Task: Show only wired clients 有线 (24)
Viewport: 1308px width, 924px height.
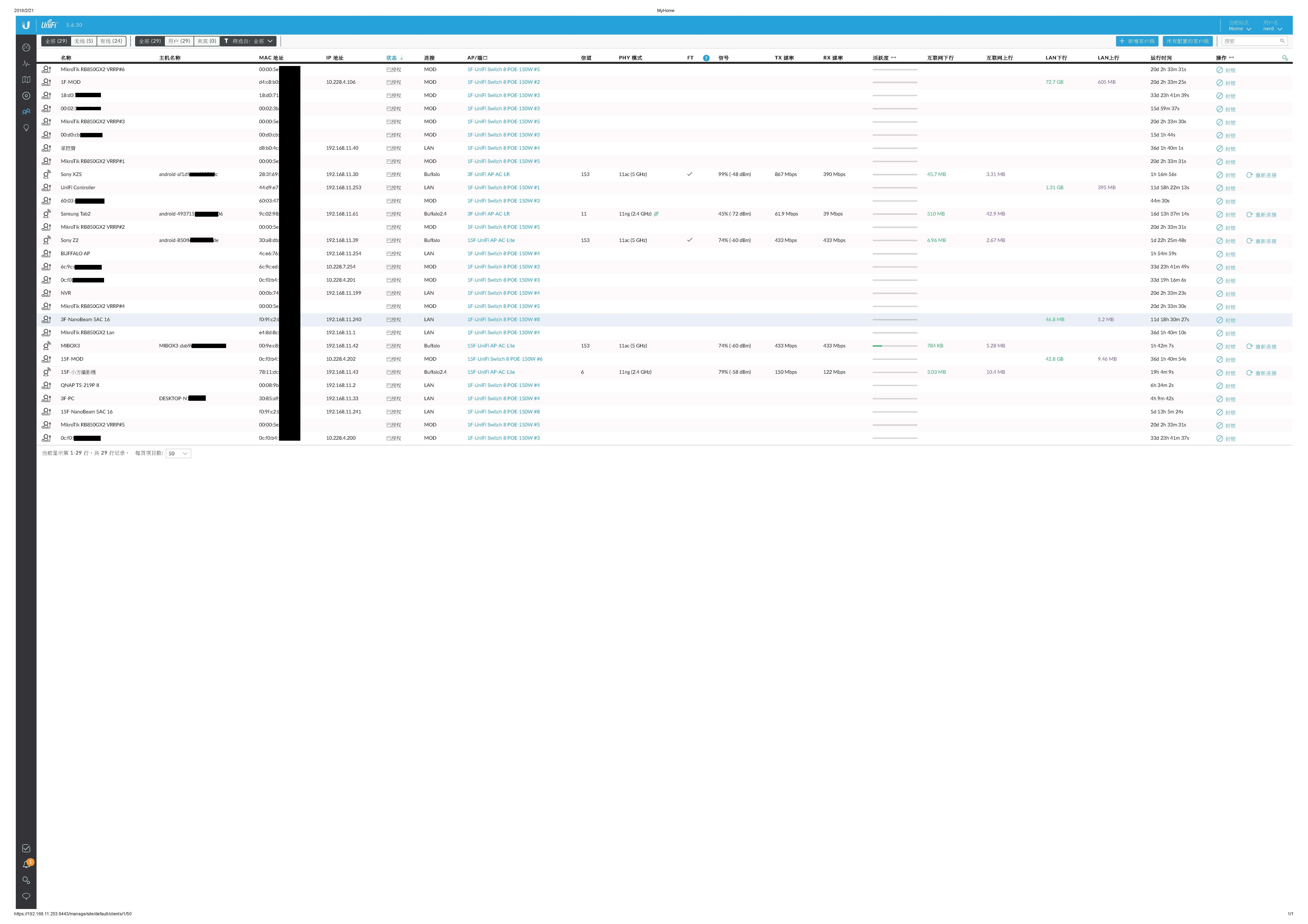Action: tap(111, 41)
